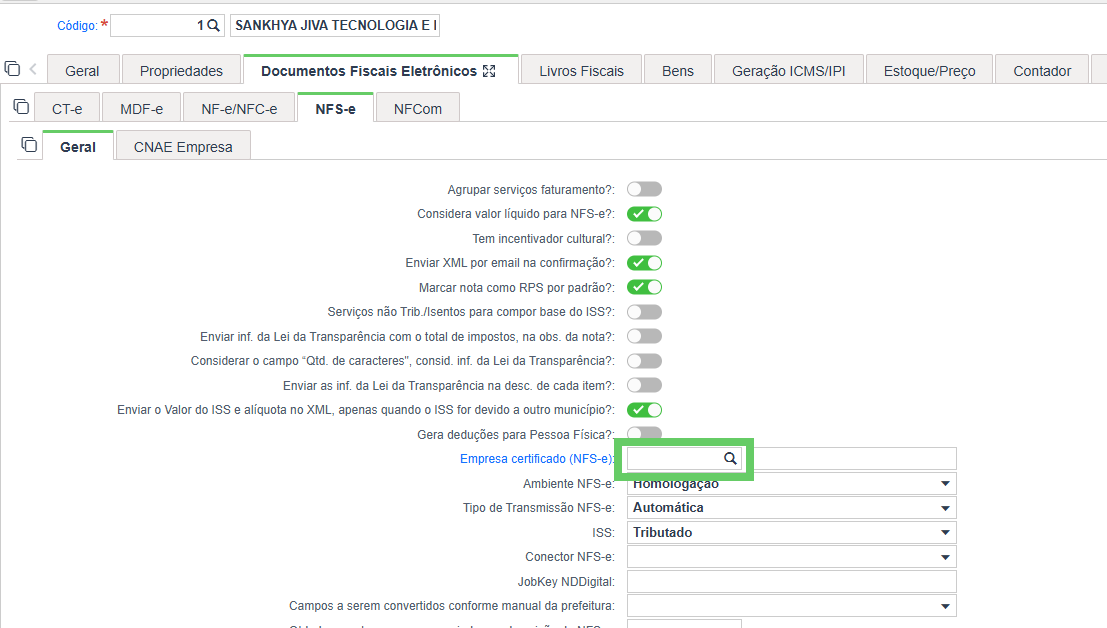Select the inner Geral tab under NFS-e
1107x628 pixels.
pyautogui.click(x=78, y=147)
